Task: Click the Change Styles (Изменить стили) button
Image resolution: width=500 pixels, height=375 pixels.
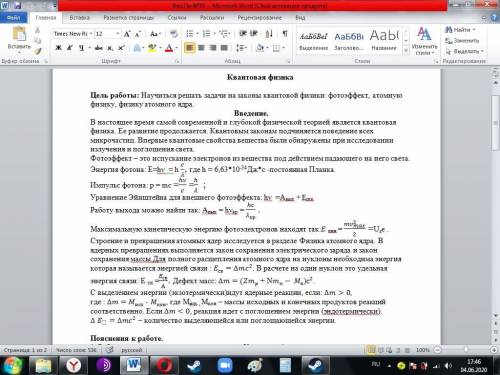Action: pos(424,41)
